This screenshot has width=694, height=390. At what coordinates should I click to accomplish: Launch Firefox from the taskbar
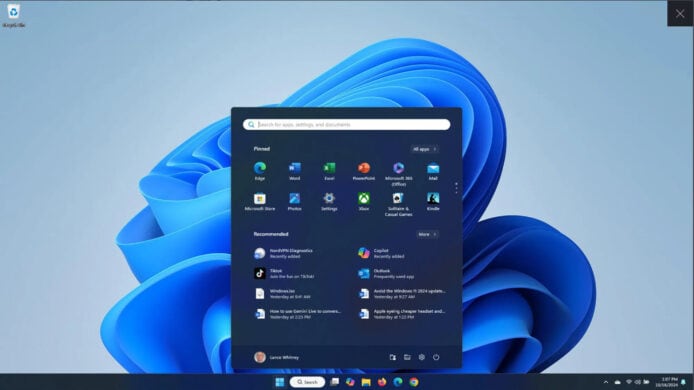(382, 382)
